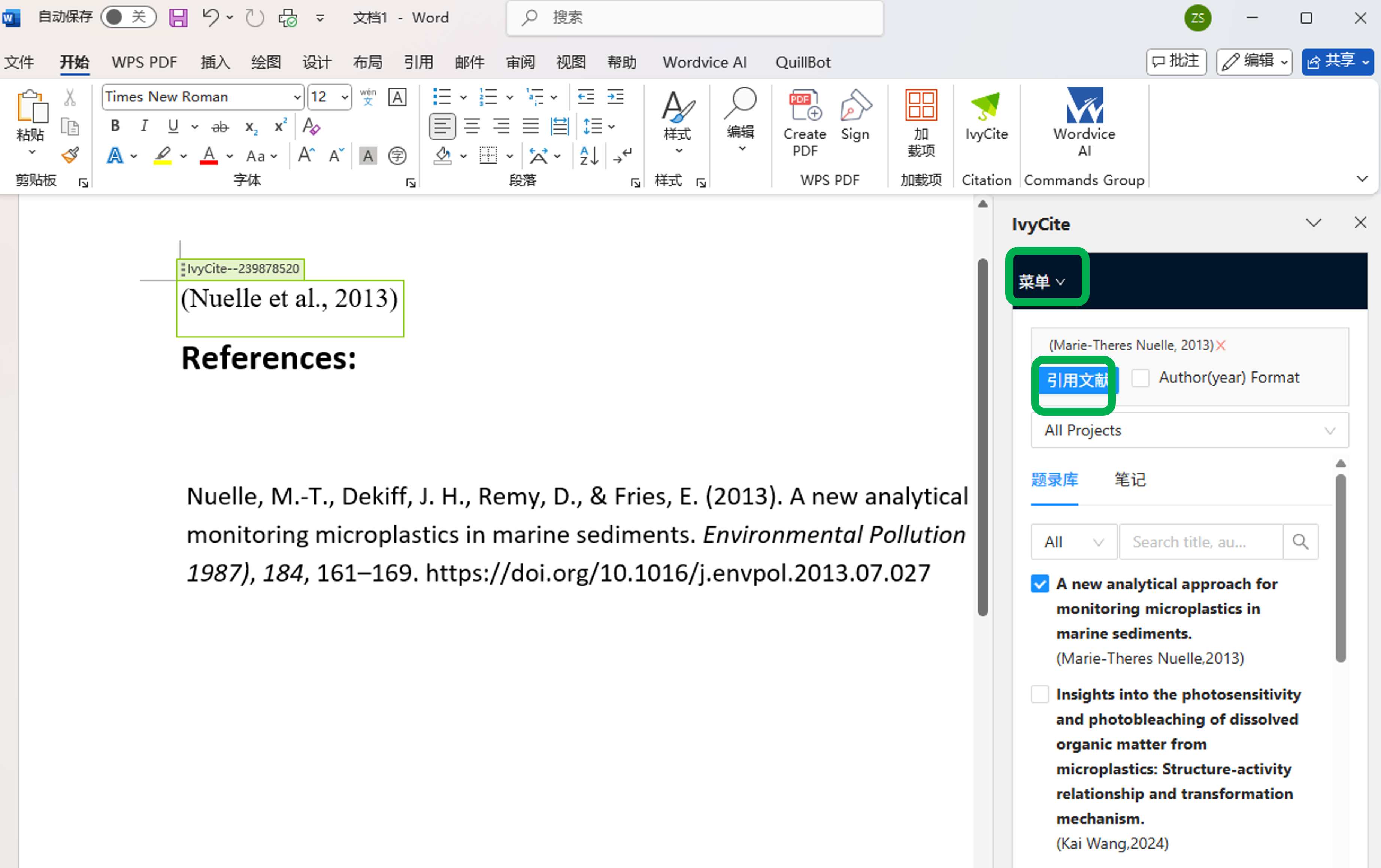Open the 加载项 add-ins icon
The height and width of the screenshot is (868, 1381).
tap(920, 123)
